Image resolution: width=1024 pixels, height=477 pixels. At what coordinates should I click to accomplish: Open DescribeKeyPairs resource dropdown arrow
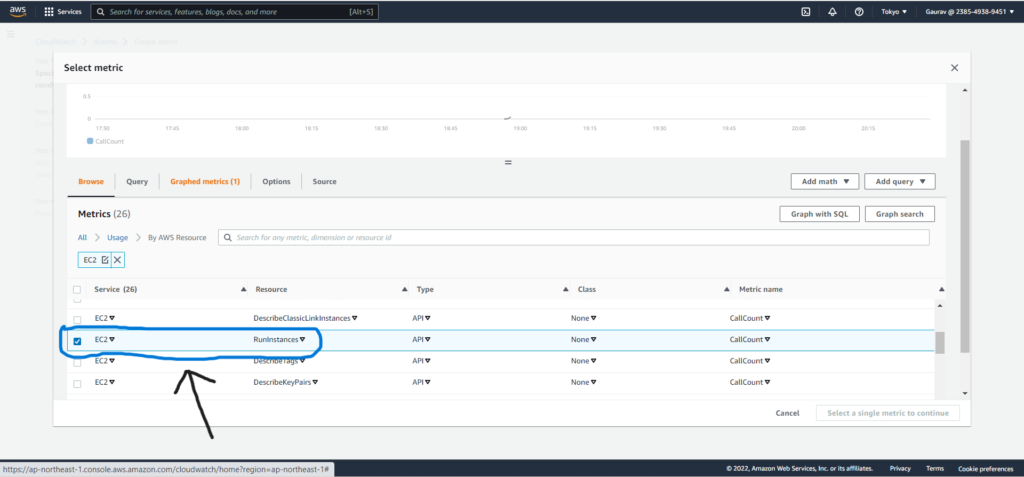tap(315, 382)
